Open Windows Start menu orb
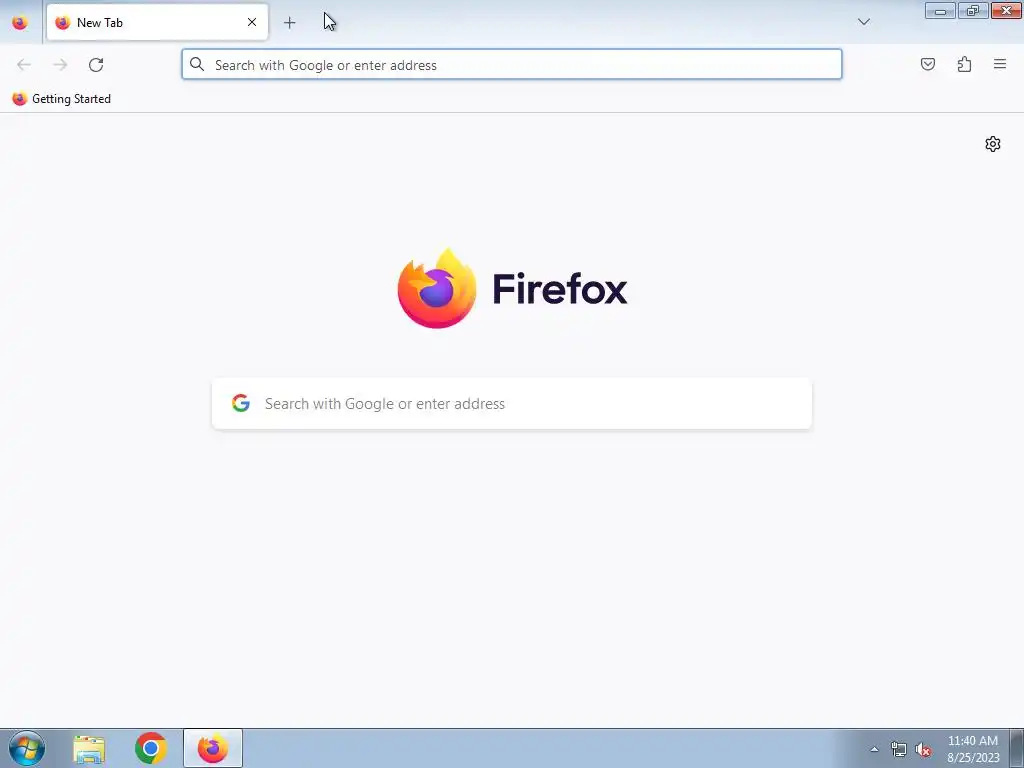Image resolution: width=1024 pixels, height=768 pixels. [x=27, y=748]
